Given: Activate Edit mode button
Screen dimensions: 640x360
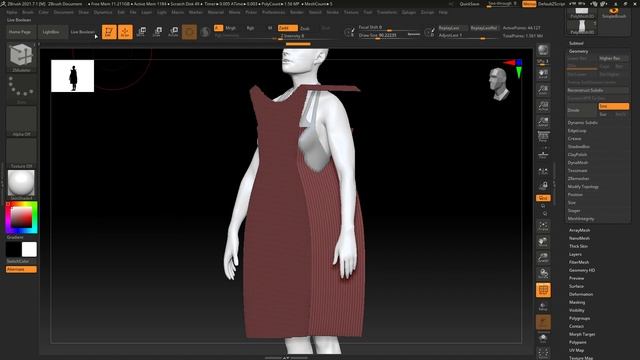Looking at the screenshot, I should coord(109,32).
